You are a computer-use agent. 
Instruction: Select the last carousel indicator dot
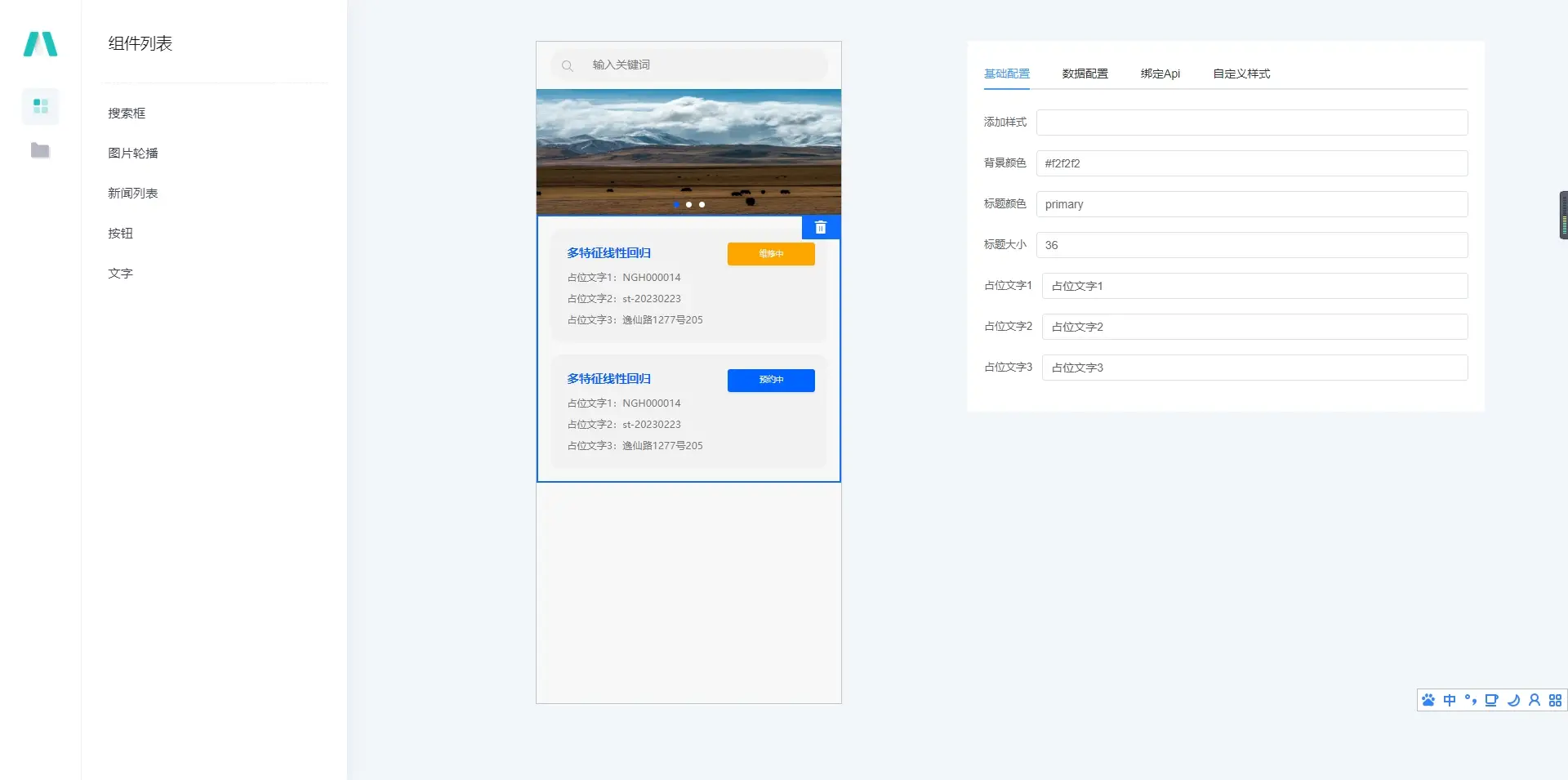pyautogui.click(x=702, y=205)
